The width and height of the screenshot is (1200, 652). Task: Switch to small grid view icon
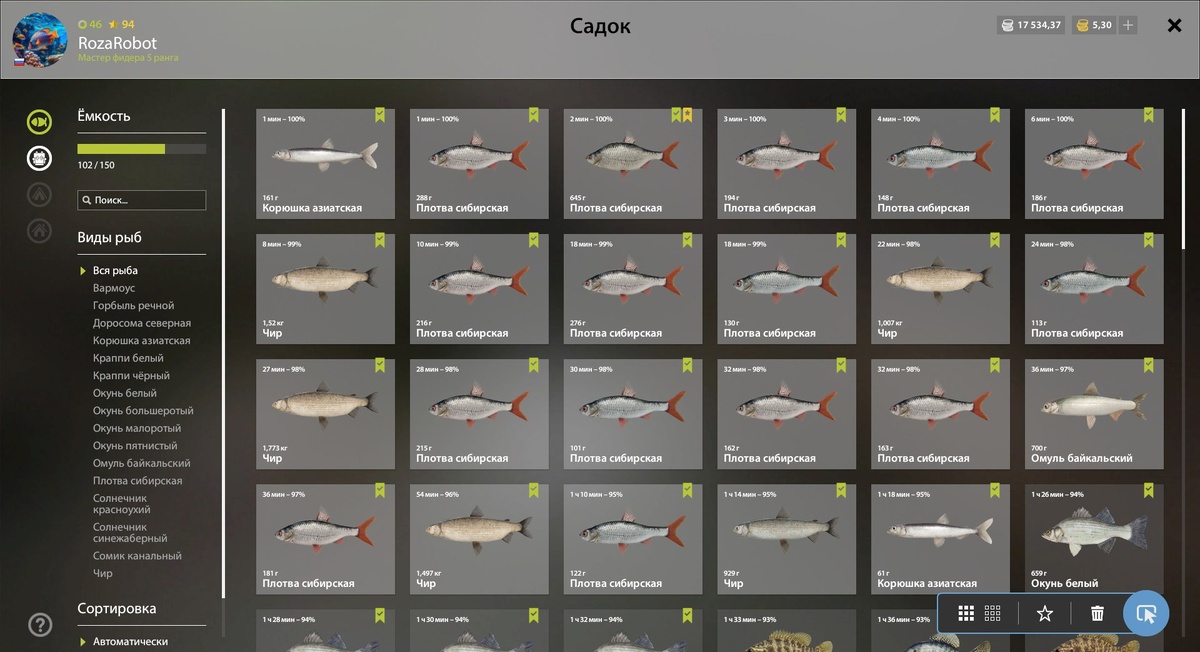pyautogui.click(x=992, y=613)
